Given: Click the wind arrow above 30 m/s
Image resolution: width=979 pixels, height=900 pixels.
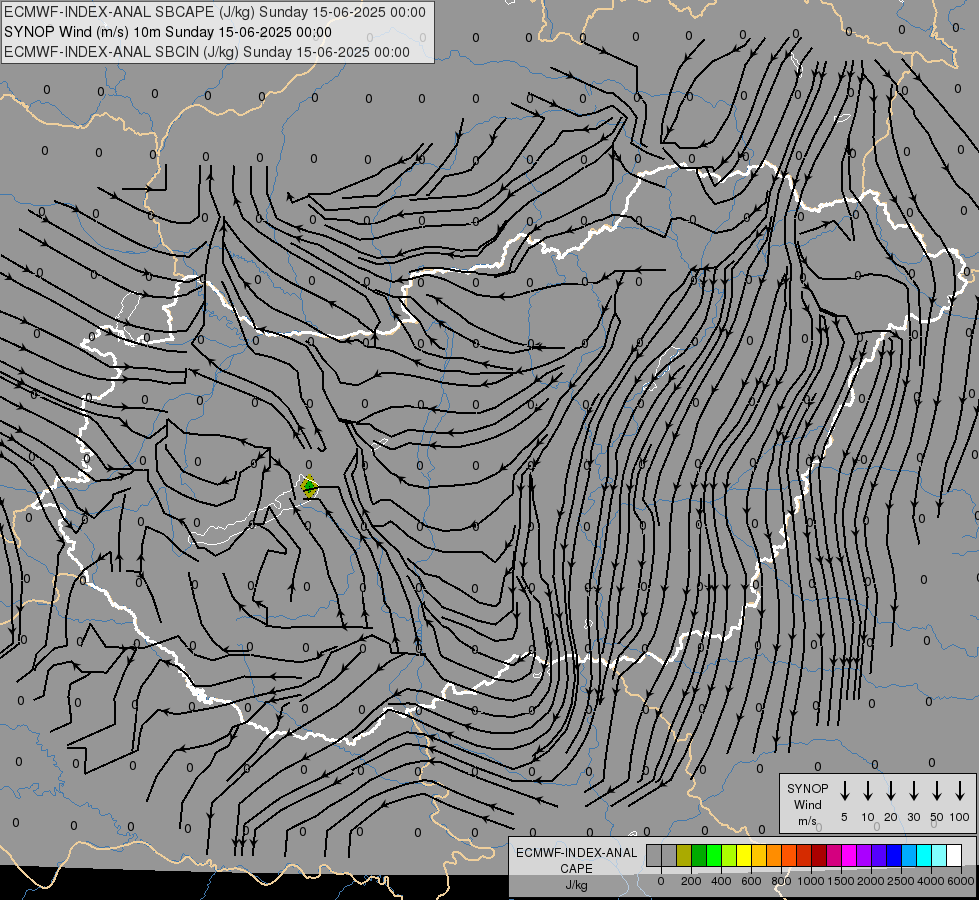Looking at the screenshot, I should [x=913, y=791].
